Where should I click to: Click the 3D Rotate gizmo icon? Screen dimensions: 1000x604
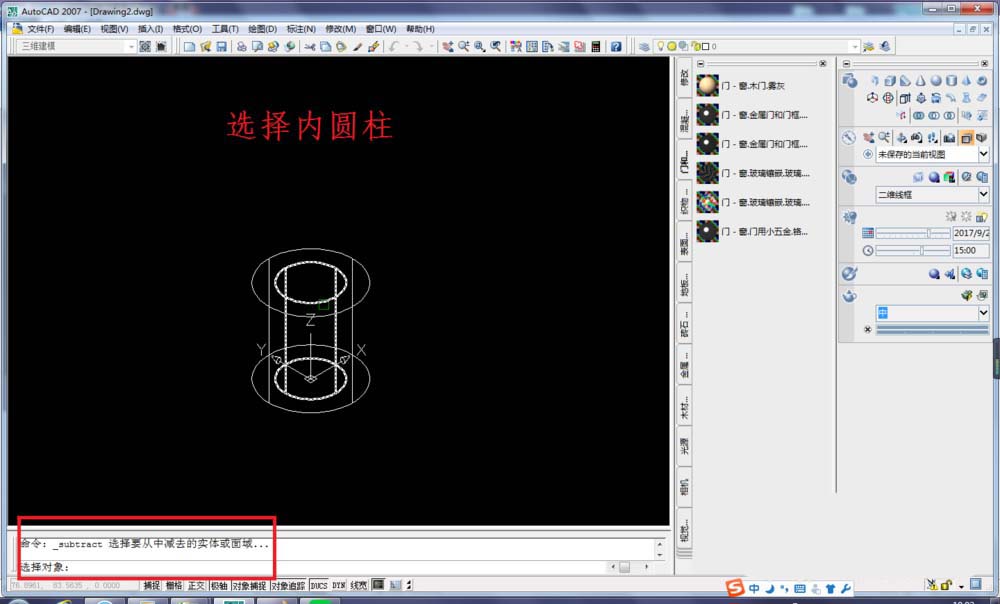click(x=888, y=98)
